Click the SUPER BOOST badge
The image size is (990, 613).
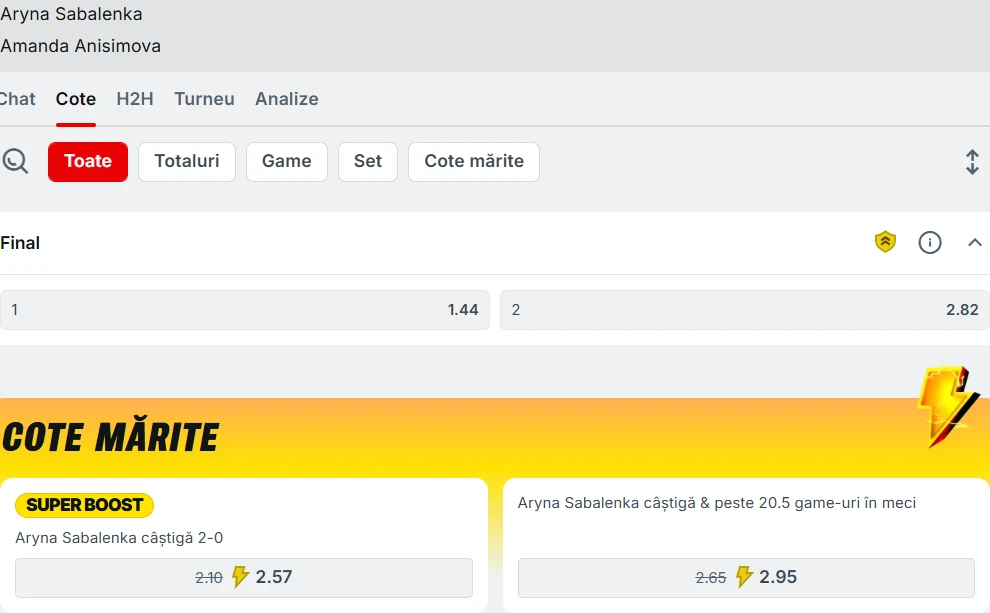coord(85,505)
